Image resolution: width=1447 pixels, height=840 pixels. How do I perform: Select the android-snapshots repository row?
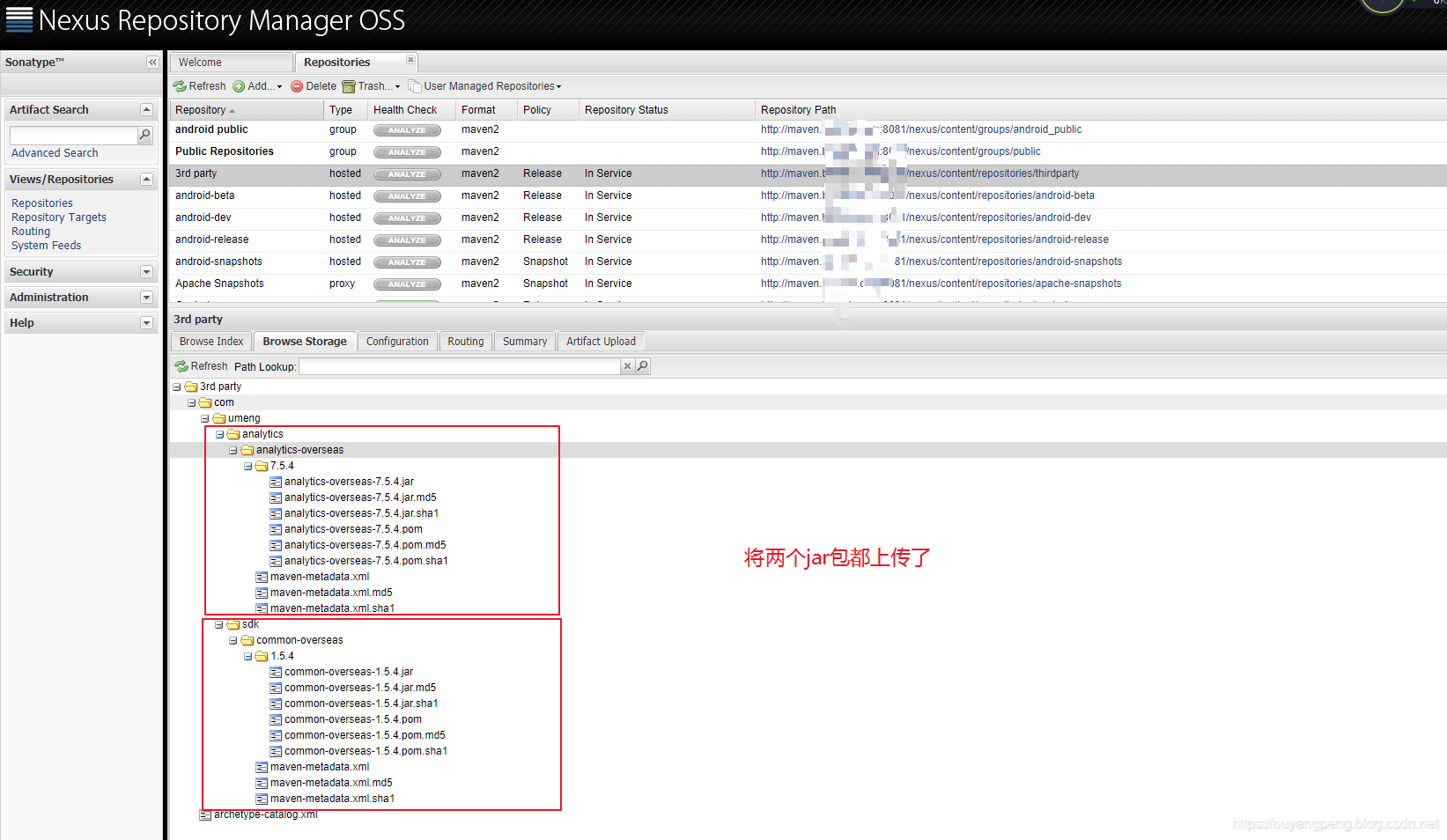[x=808, y=262]
